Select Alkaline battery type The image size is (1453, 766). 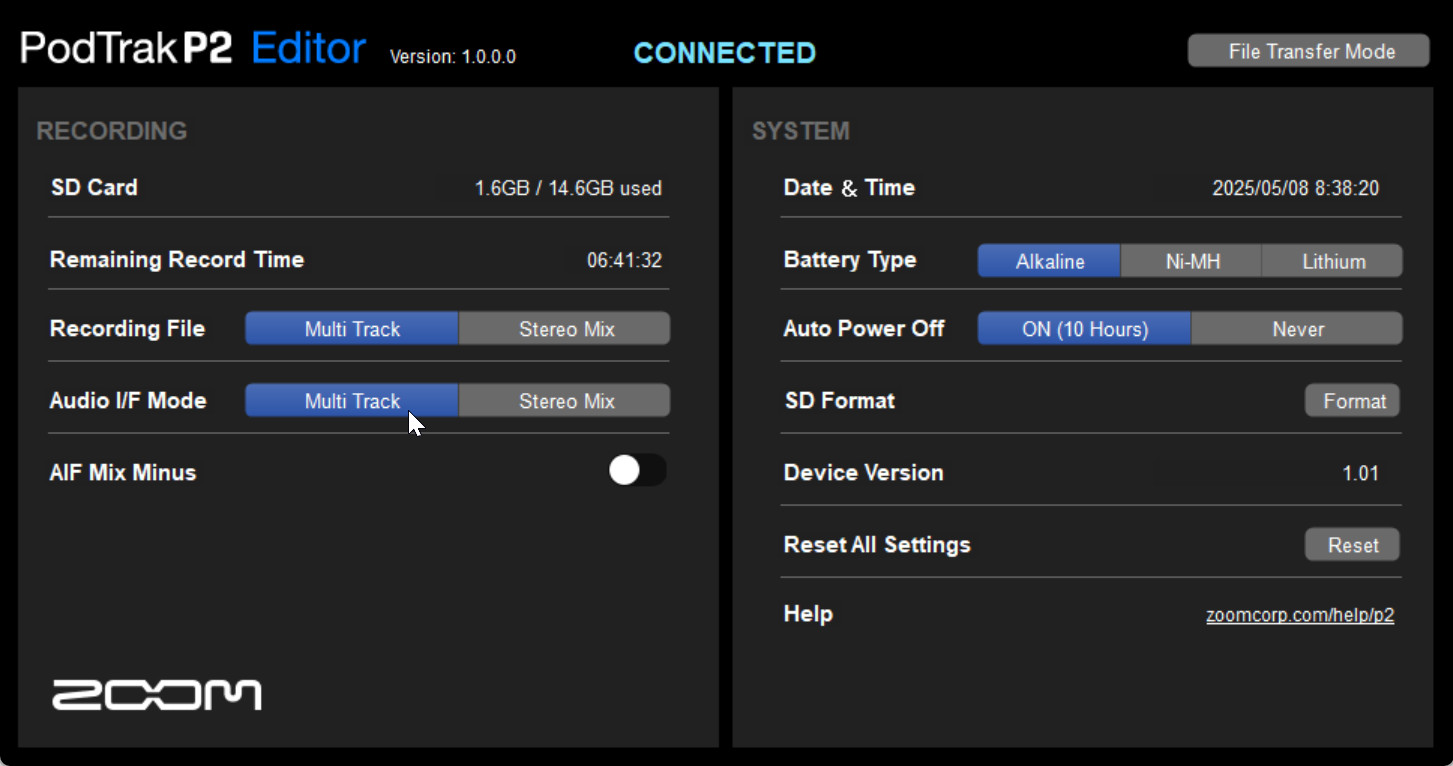pos(1049,261)
